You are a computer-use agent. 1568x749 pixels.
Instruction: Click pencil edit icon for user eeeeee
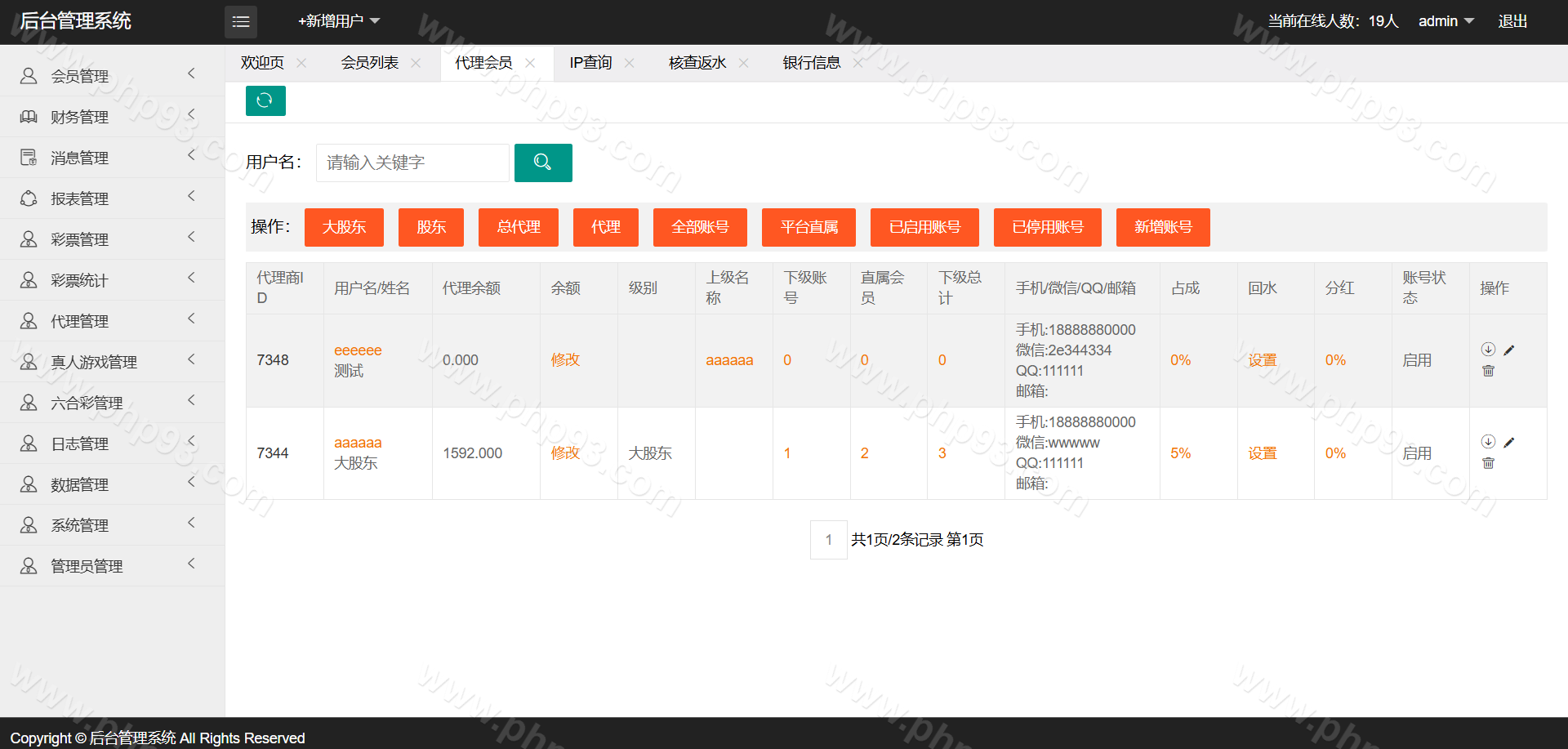tap(1509, 350)
